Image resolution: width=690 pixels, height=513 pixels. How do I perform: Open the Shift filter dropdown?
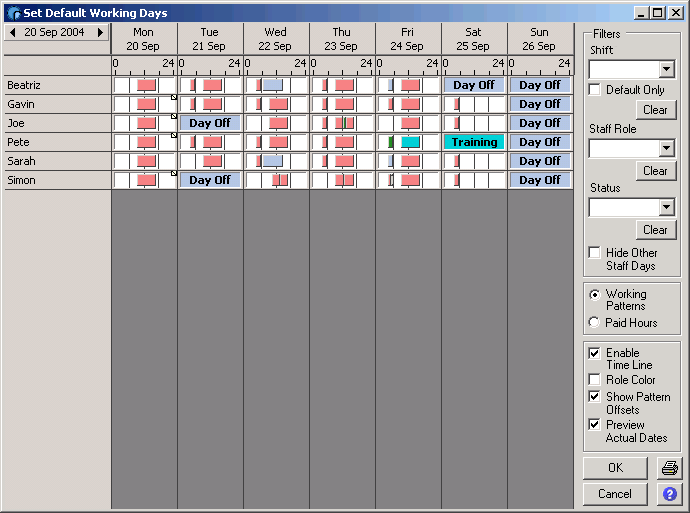coord(667,69)
